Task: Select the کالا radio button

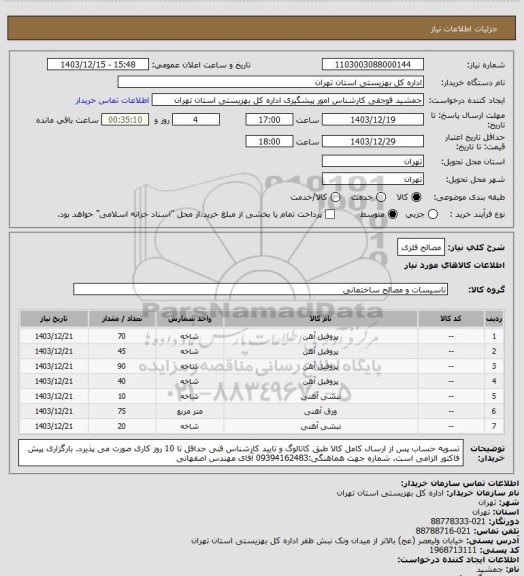Action: [416, 197]
